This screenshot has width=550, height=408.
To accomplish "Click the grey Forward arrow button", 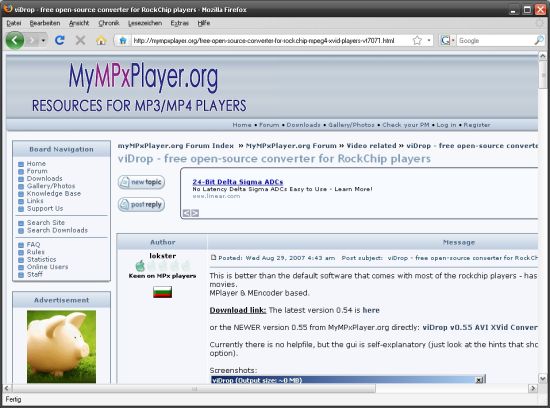I will pos(32,40).
